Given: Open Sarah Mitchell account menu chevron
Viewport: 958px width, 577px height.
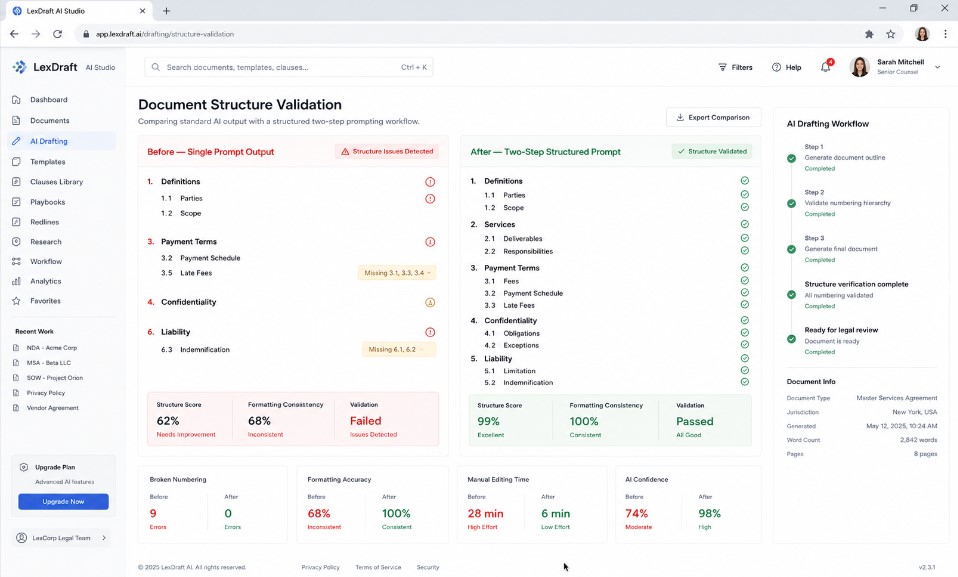Looking at the screenshot, I should point(937,67).
